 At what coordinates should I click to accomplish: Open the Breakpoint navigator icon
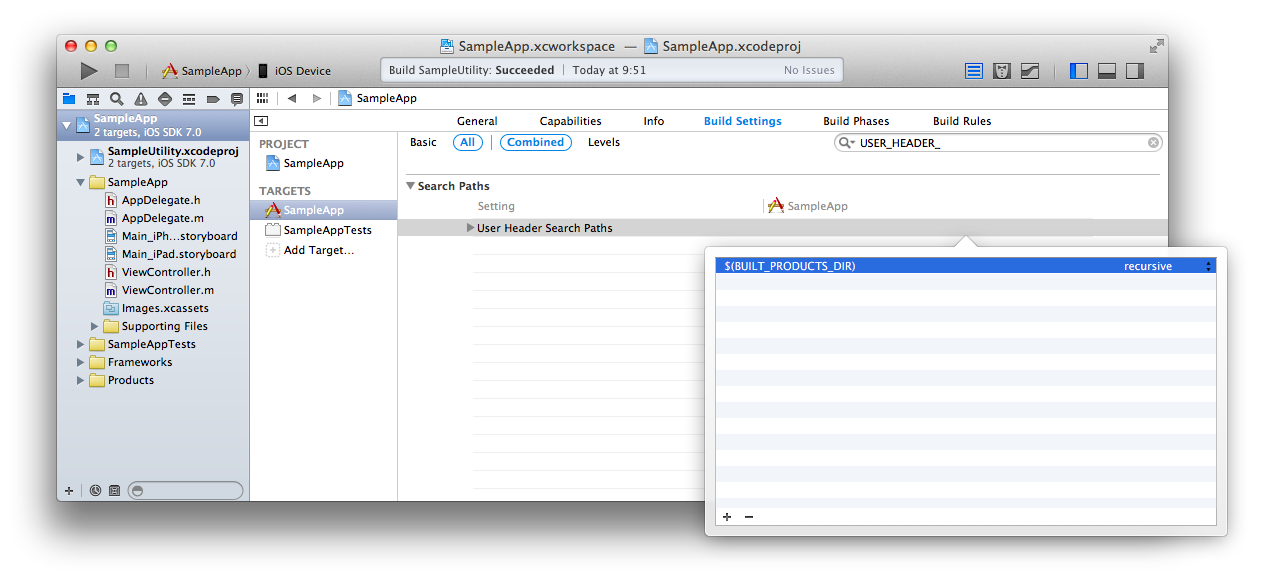[213, 99]
